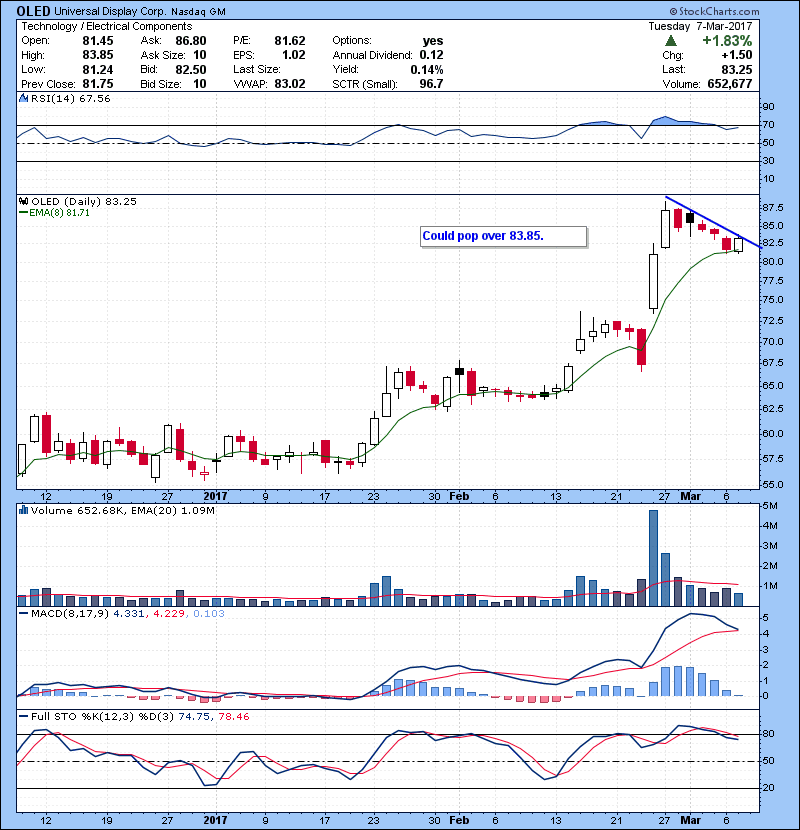The width and height of the screenshot is (800, 830).
Task: Click the Bid Size value
Action: pos(200,84)
